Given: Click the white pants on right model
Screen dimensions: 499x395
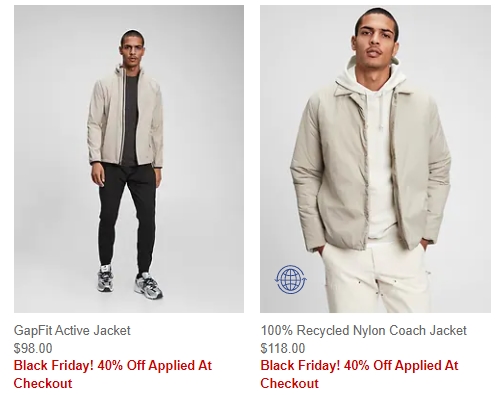Looking at the screenshot, I should (373, 278).
